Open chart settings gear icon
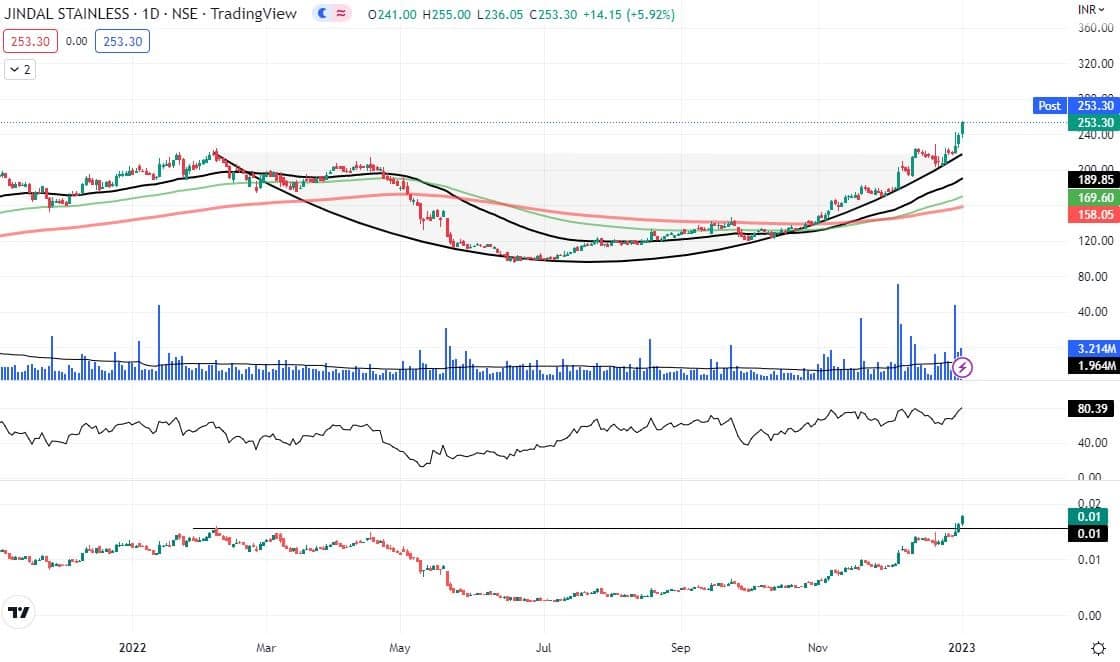The image size is (1120, 662). click(x=1096, y=648)
